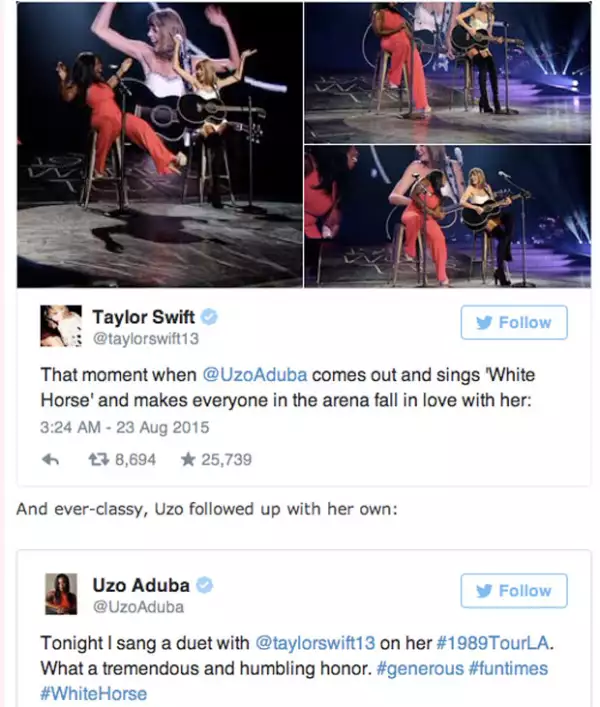Viewport: 600px width, 707px height.
Task: Open the @taylorswift13 mention in Uzo's tweet
Action: pos(315,643)
